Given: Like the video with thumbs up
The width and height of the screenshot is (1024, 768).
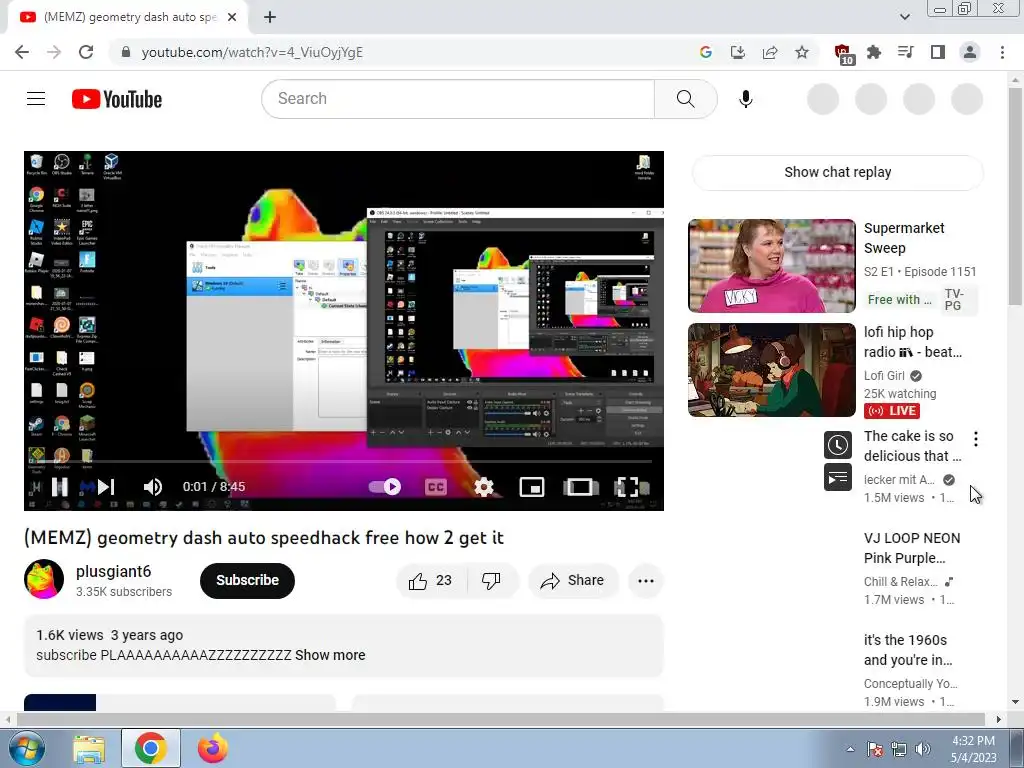Looking at the screenshot, I should coord(430,581).
